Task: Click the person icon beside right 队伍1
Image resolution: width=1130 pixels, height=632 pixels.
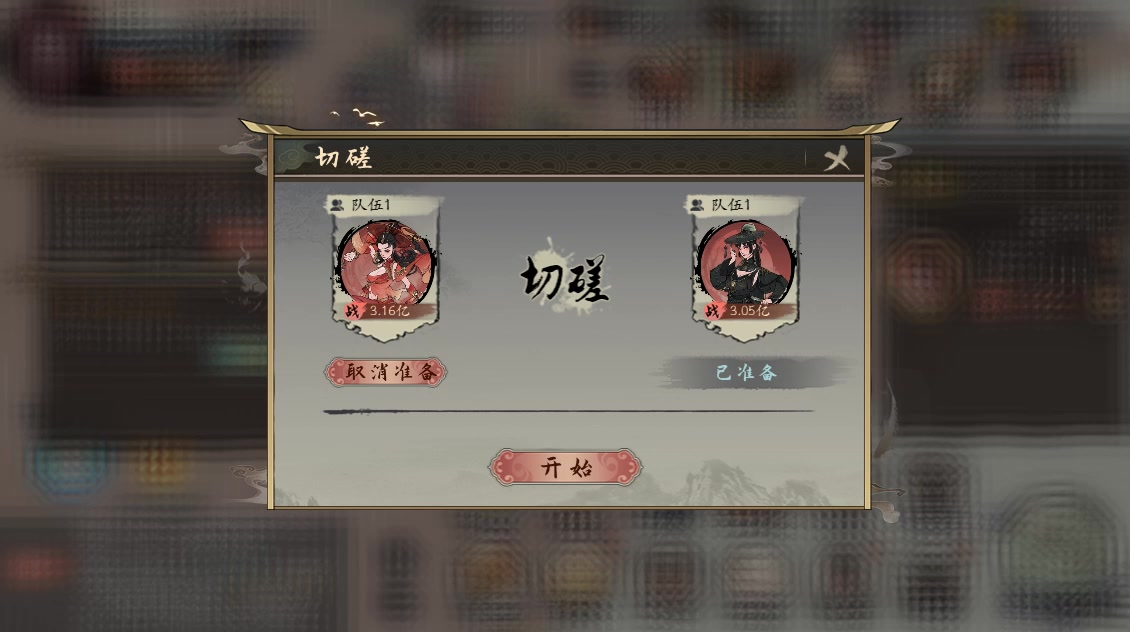Action: click(697, 205)
